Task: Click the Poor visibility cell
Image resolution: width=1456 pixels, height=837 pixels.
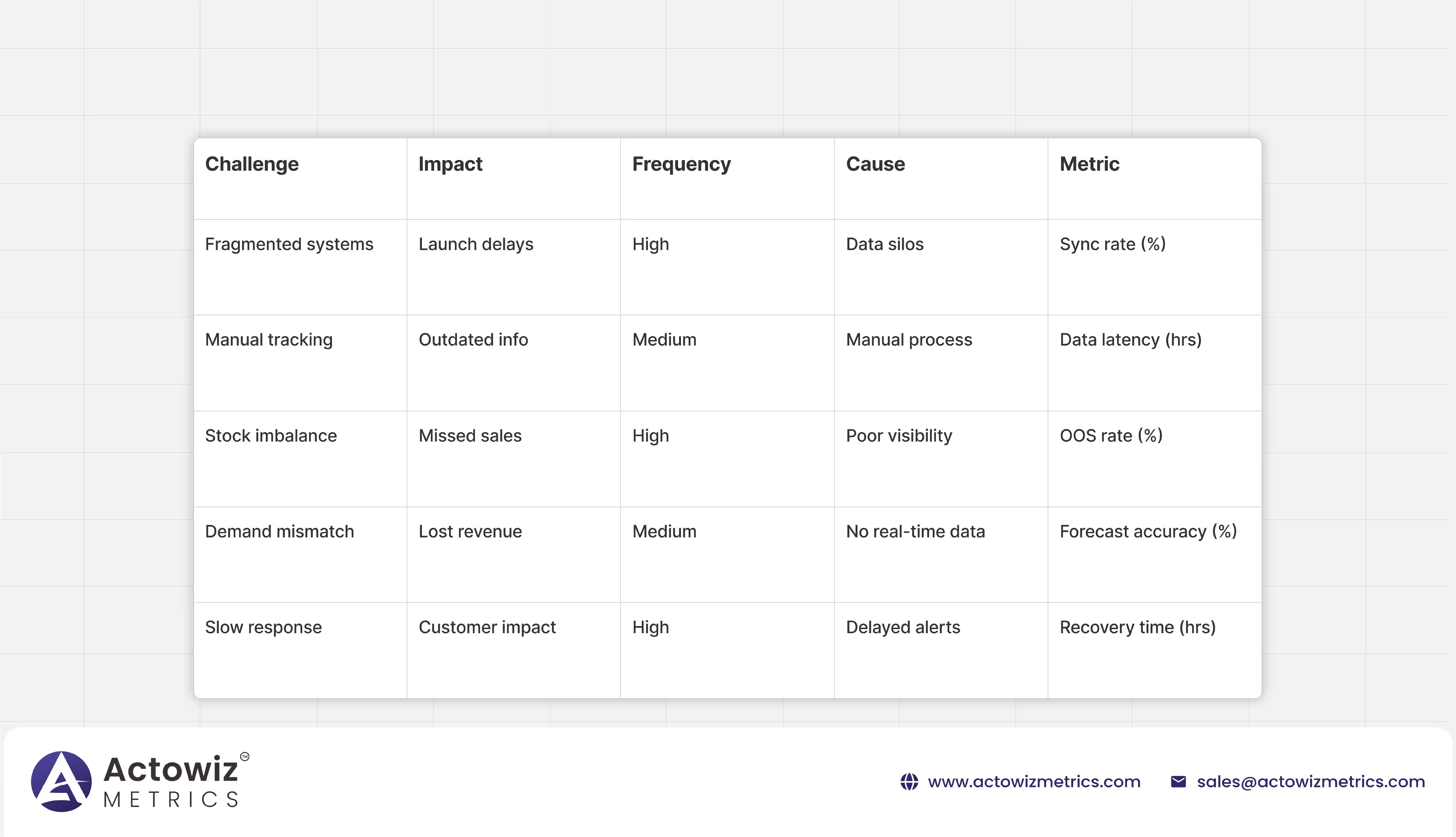Action: [899, 436]
